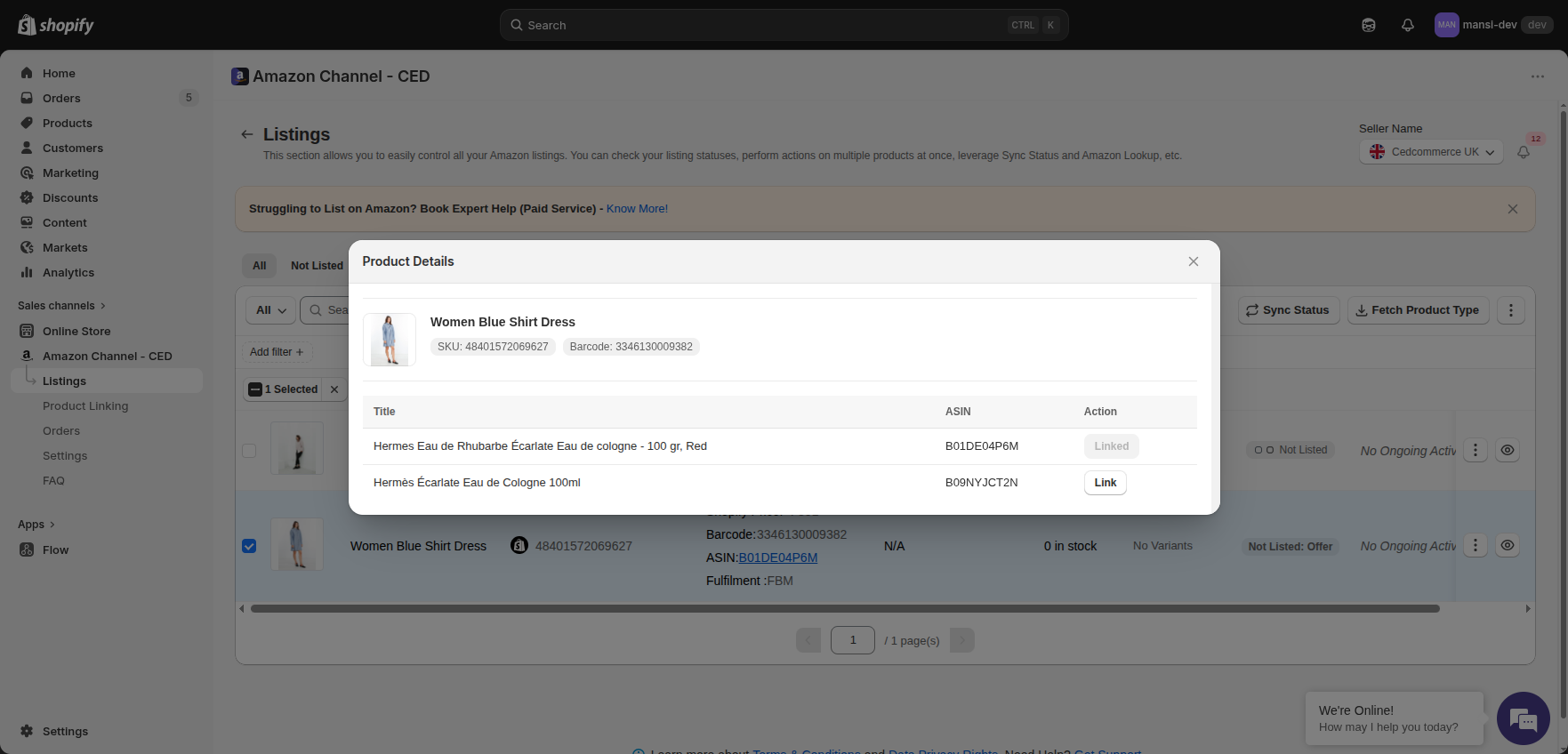1568x754 pixels.
Task: Expand the Apps section
Action: point(36,524)
